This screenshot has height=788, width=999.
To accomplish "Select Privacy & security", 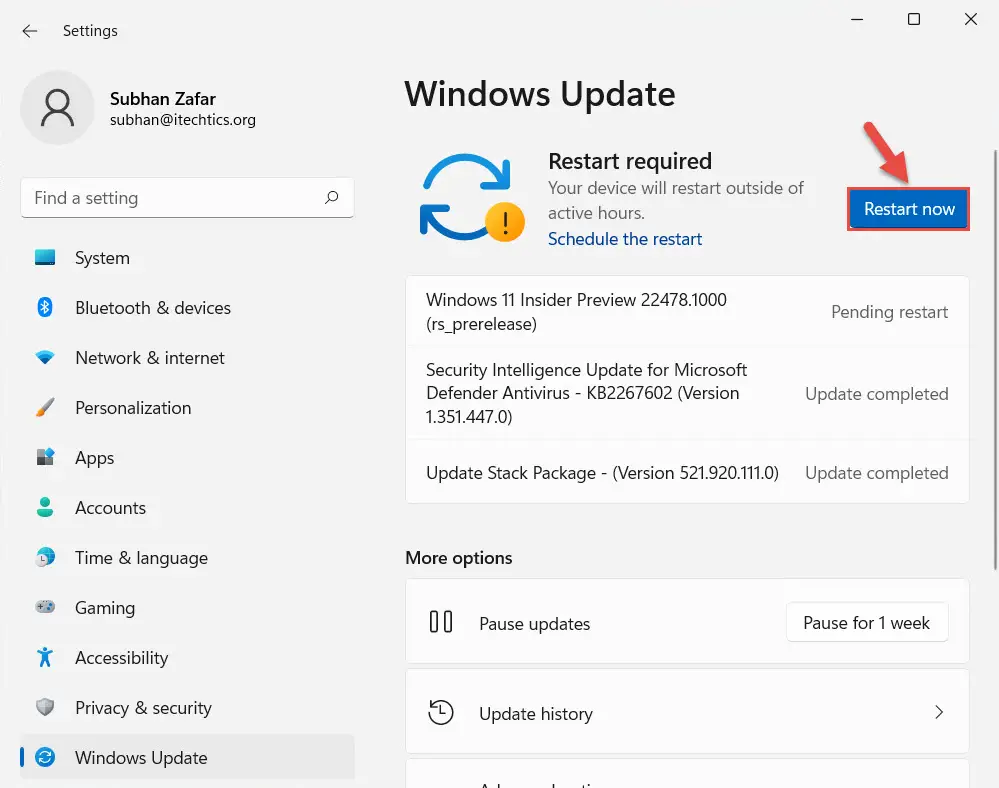I will tap(187, 708).
